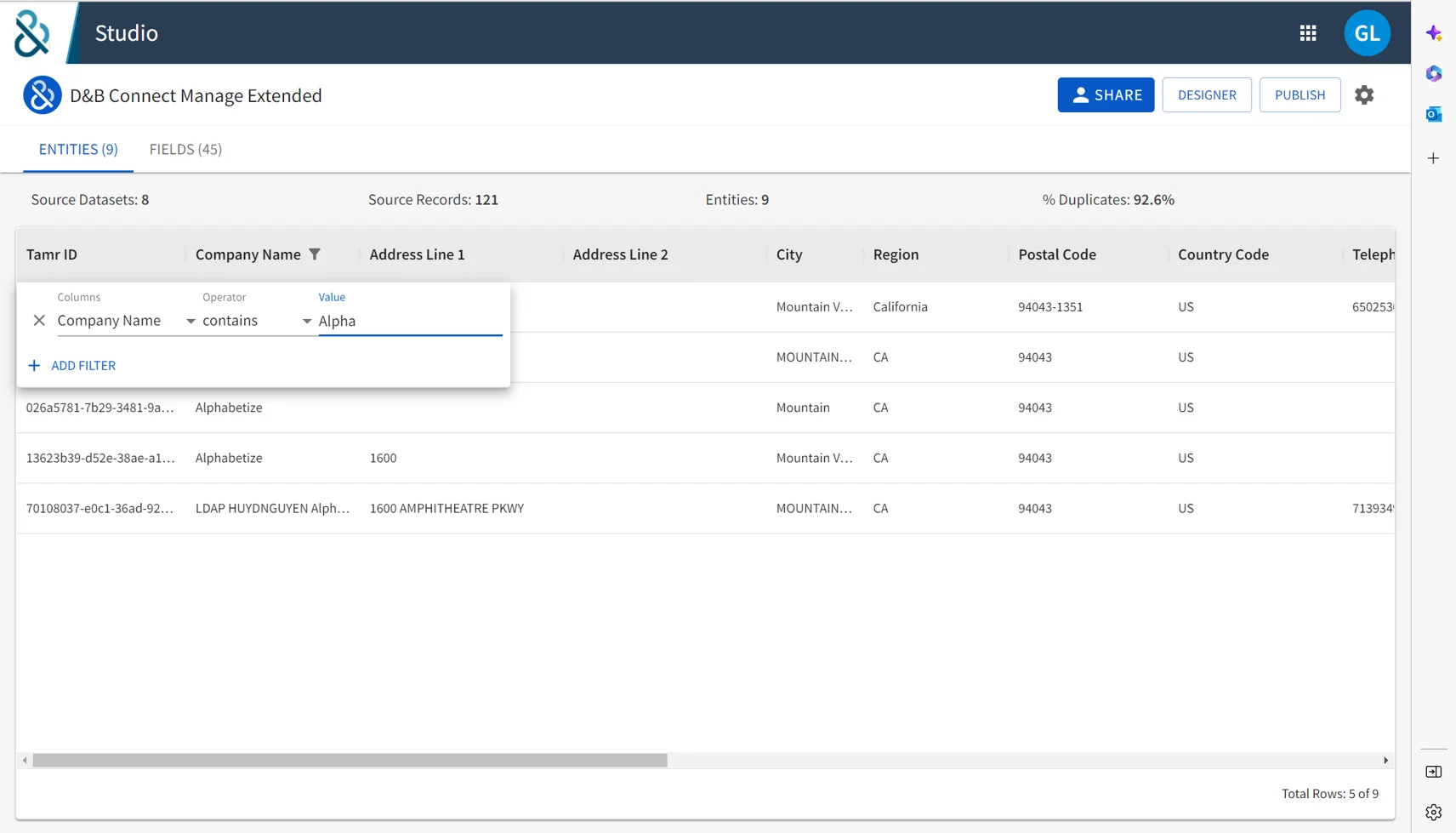
Task: Open browser sidebar settings gear
Action: [x=1434, y=813]
